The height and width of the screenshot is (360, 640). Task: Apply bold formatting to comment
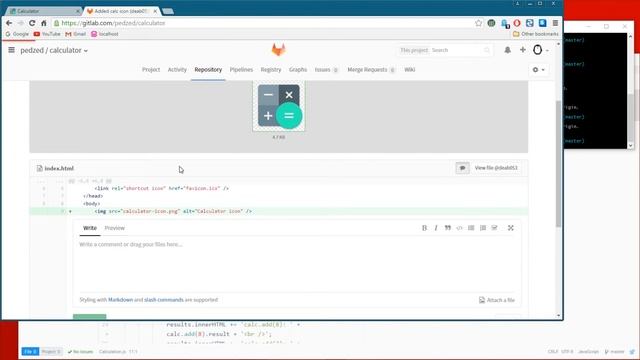424,228
